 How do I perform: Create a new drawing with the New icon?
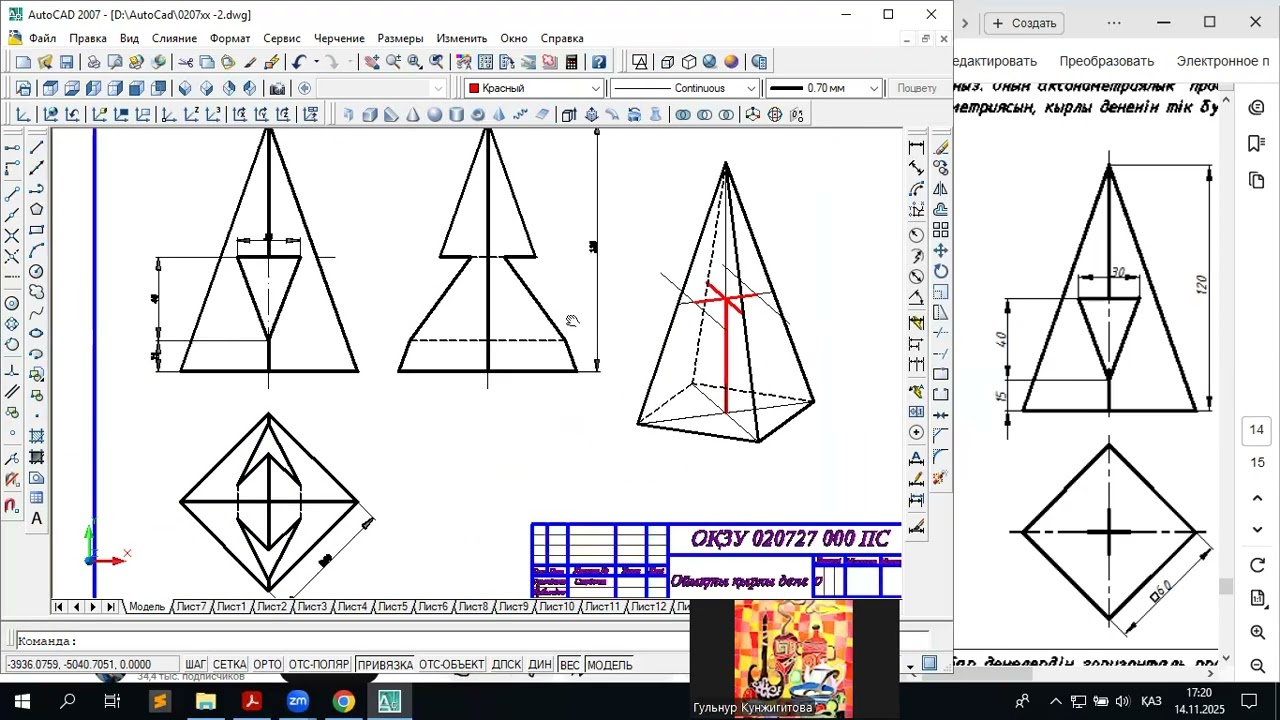tap(23, 62)
